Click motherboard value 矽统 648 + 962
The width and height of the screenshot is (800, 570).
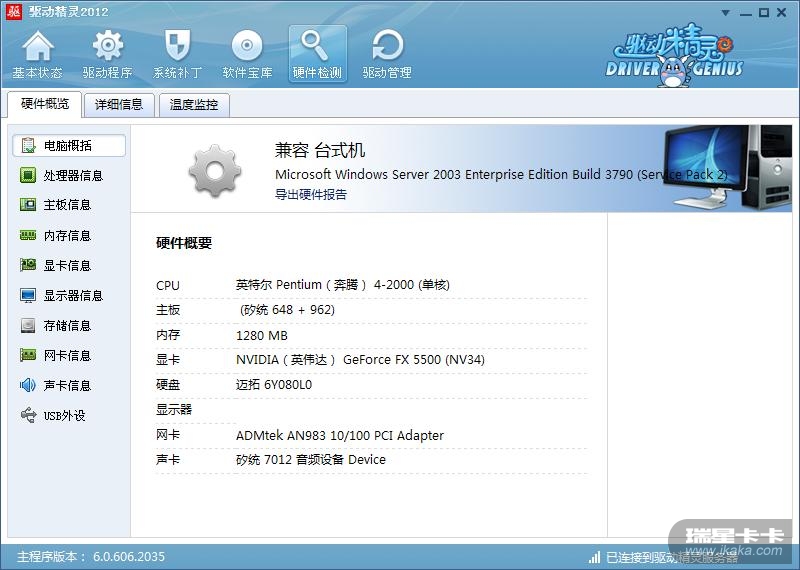coord(287,310)
